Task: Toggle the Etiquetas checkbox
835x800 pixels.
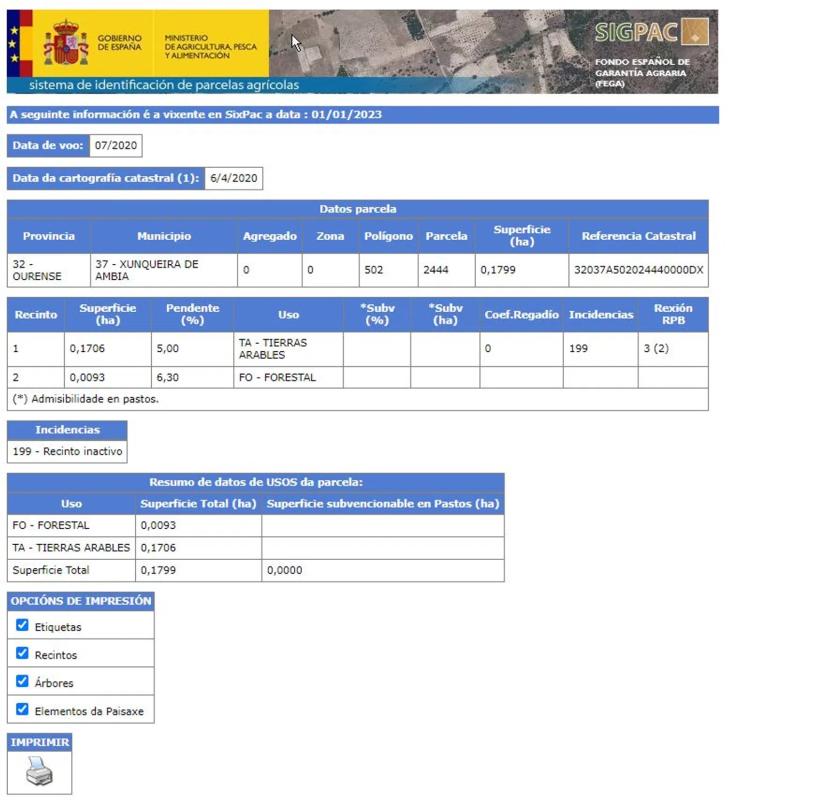Action: 22,626
